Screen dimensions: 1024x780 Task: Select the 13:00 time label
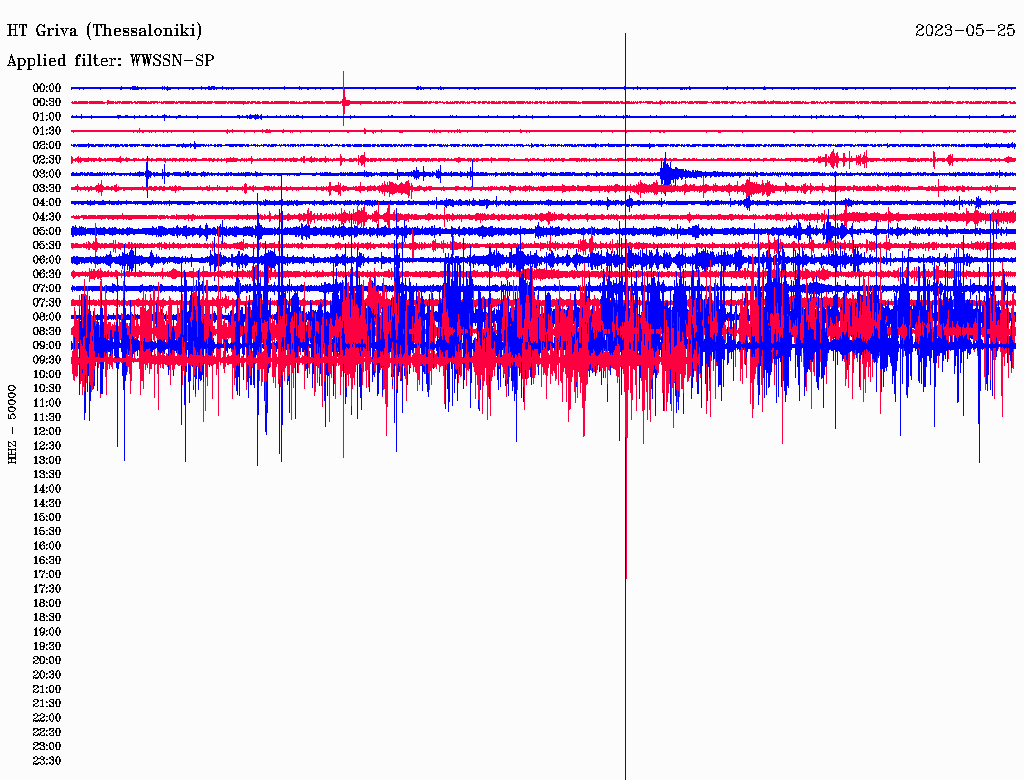click(x=47, y=460)
